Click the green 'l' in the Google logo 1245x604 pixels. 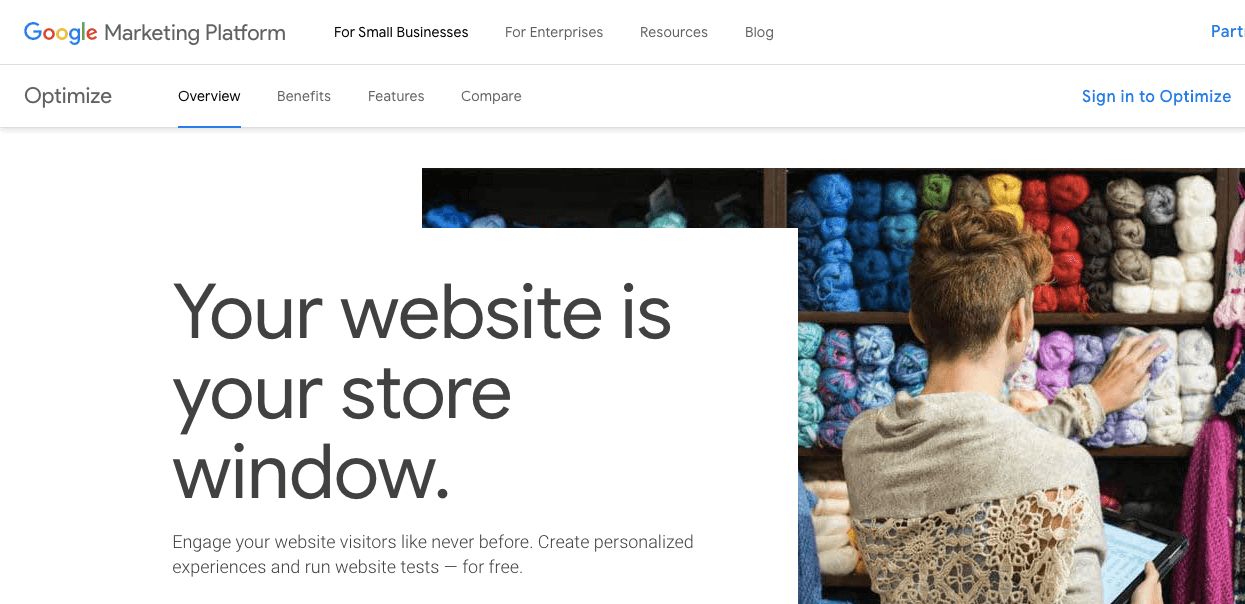pos(83,31)
